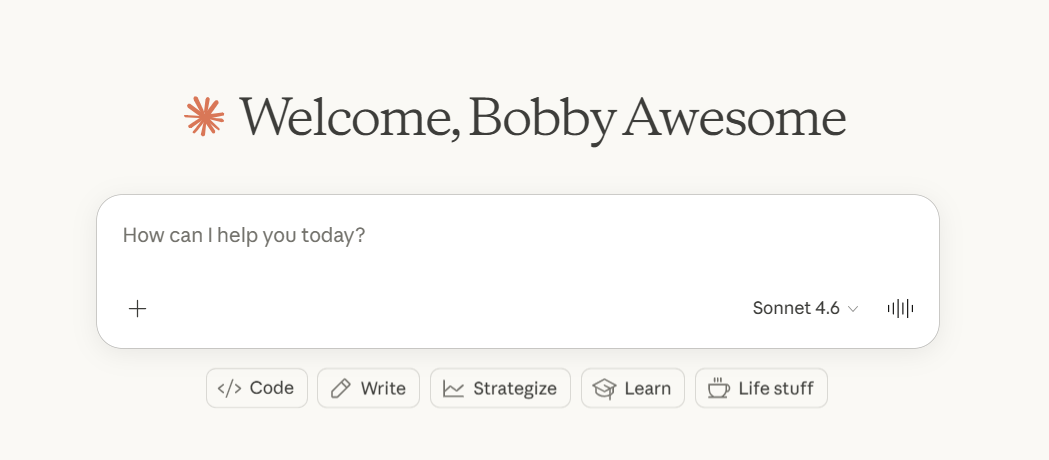Start voice mode with the waveform icon
The height and width of the screenshot is (460, 1049).
click(x=900, y=308)
